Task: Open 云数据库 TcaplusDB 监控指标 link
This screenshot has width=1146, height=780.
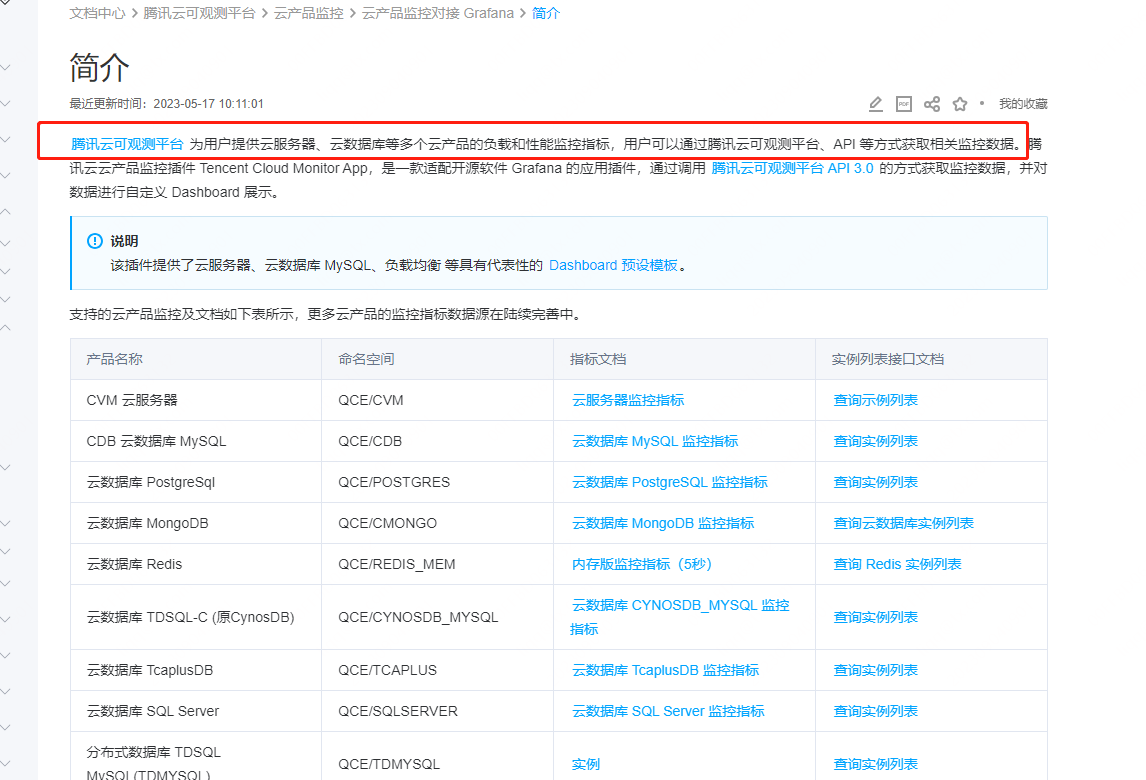Action: 665,670
